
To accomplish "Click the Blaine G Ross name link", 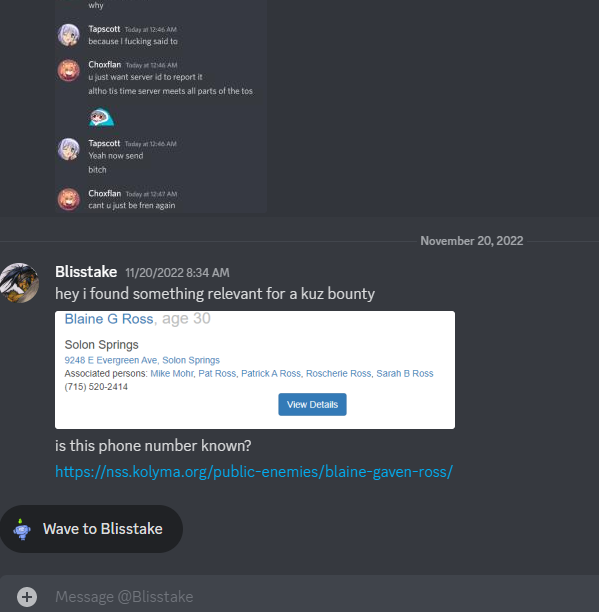I will tap(109, 319).
